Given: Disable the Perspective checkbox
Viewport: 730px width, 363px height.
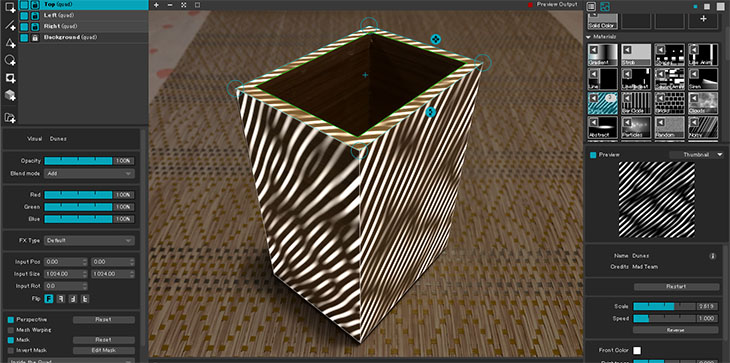Looking at the screenshot, I should click(11, 320).
